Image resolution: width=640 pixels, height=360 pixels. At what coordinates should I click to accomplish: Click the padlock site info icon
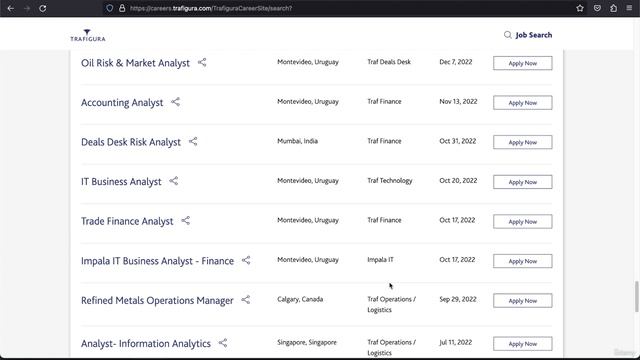point(122,8)
